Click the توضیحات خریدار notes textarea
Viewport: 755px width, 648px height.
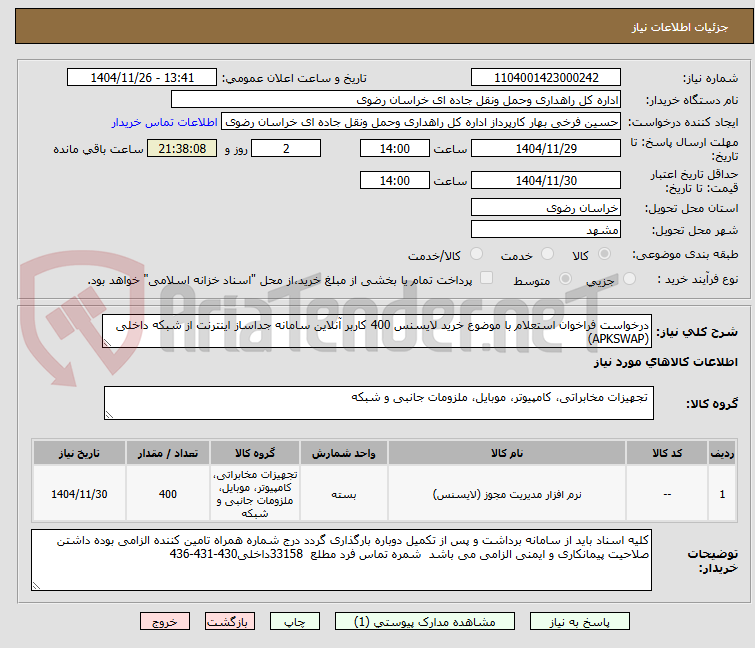point(341,560)
